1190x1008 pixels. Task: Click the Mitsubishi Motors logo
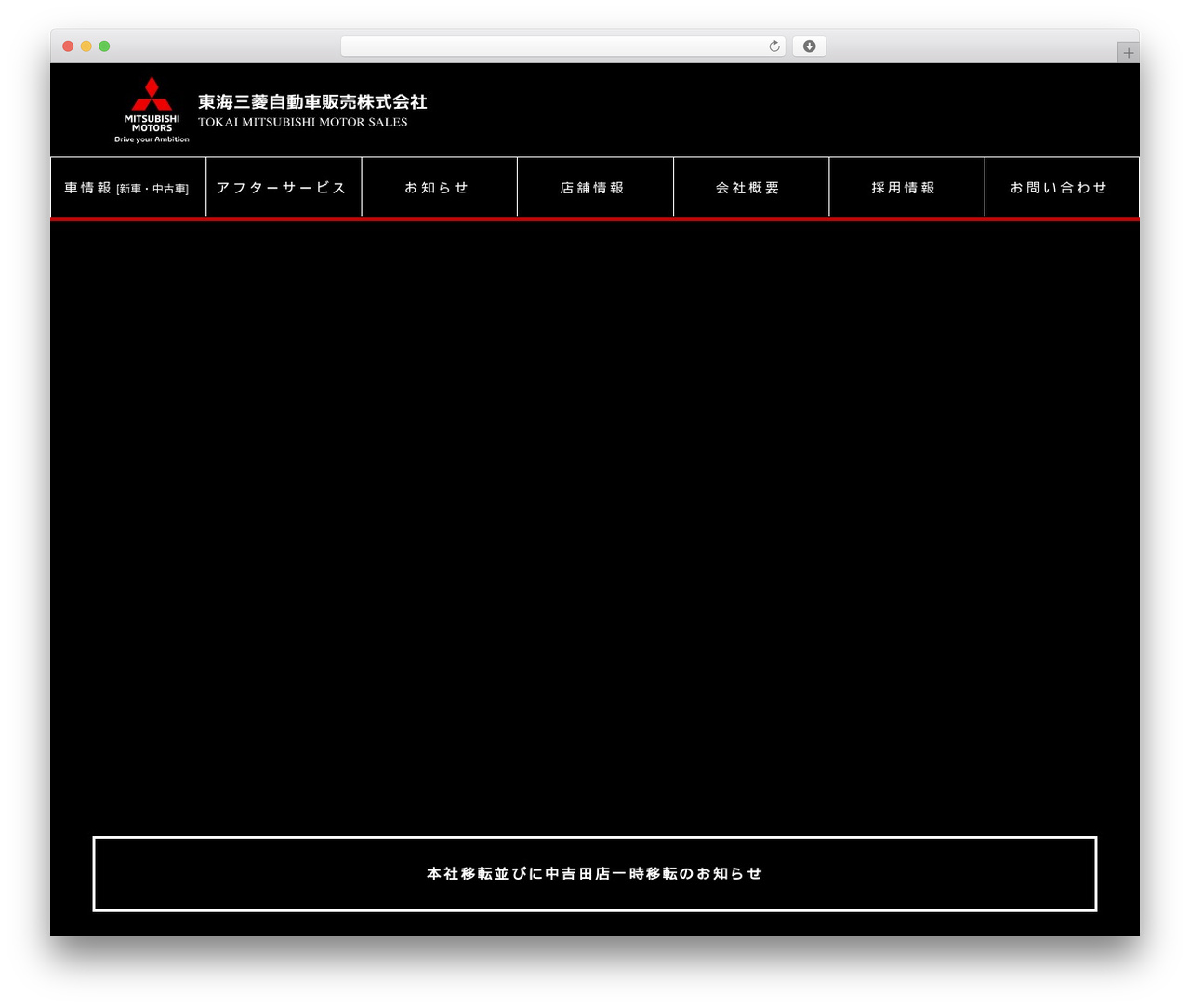coord(152,110)
